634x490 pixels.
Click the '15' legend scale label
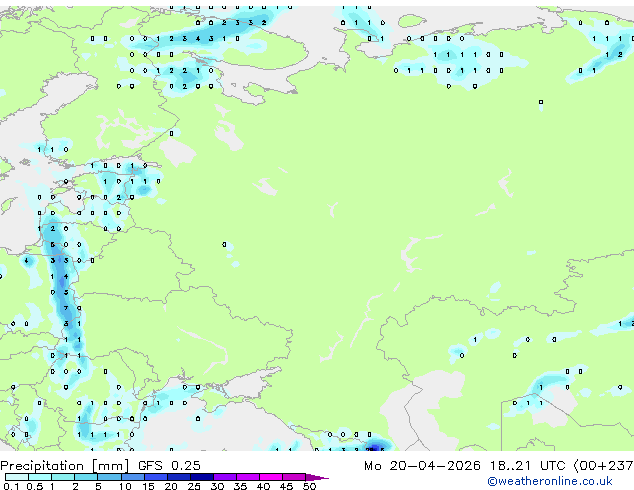148,486
